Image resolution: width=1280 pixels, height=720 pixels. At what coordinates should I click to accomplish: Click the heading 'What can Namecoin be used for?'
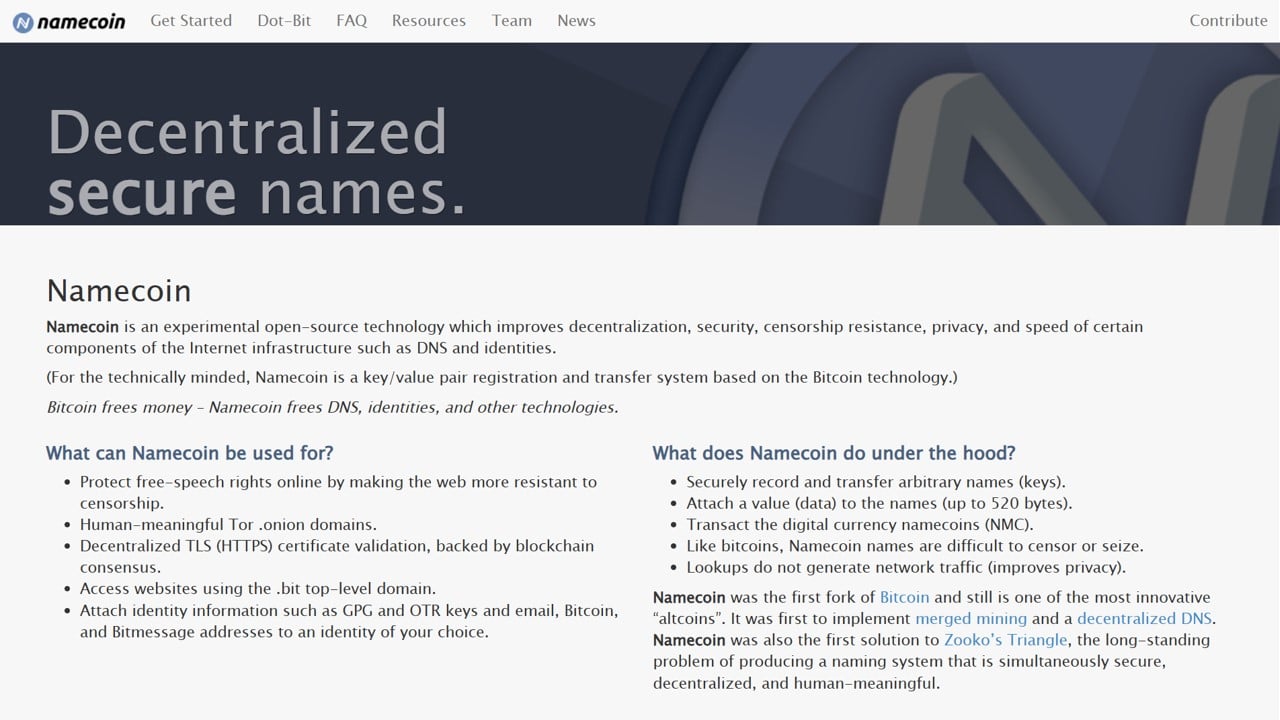pyautogui.click(x=190, y=453)
